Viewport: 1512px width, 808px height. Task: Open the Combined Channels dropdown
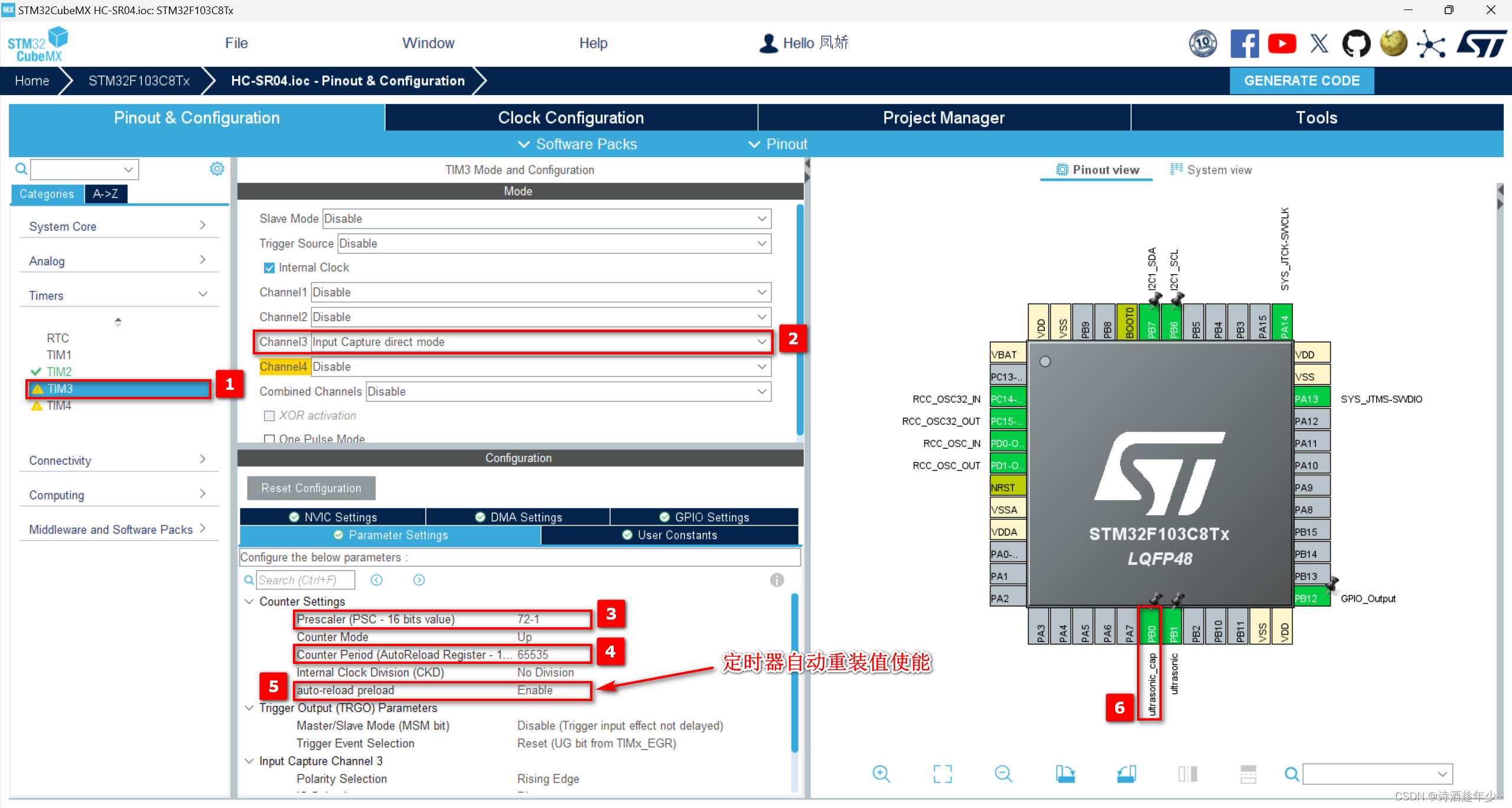(x=569, y=392)
